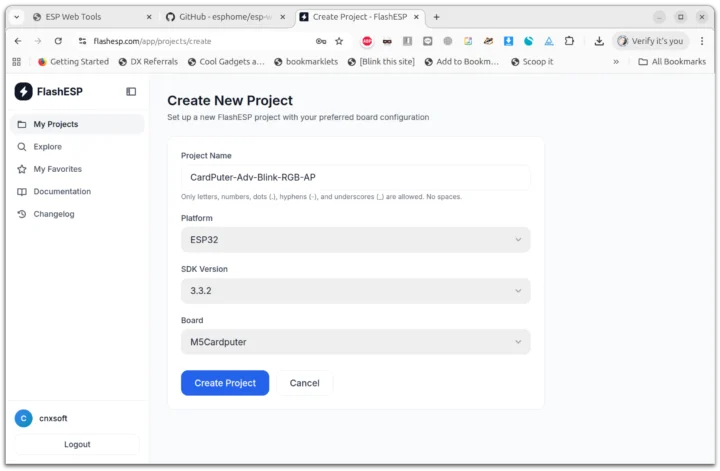The height and width of the screenshot is (471, 720).
Task: Click the Project Name input field
Action: coord(355,178)
